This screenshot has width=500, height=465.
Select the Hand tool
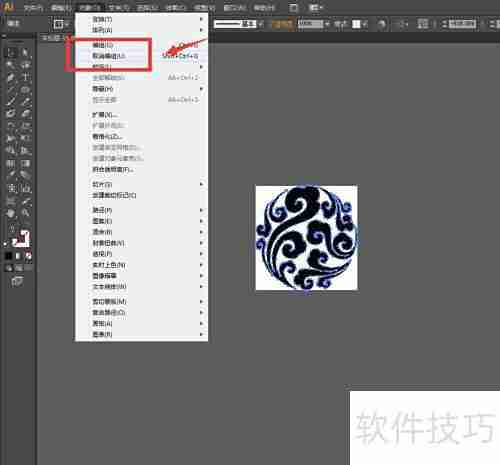click(x=11, y=213)
